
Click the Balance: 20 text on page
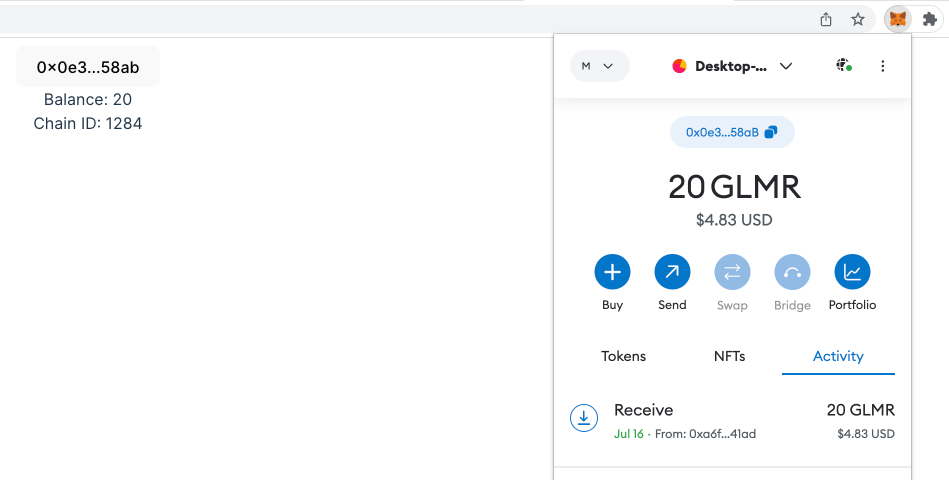[x=88, y=99]
